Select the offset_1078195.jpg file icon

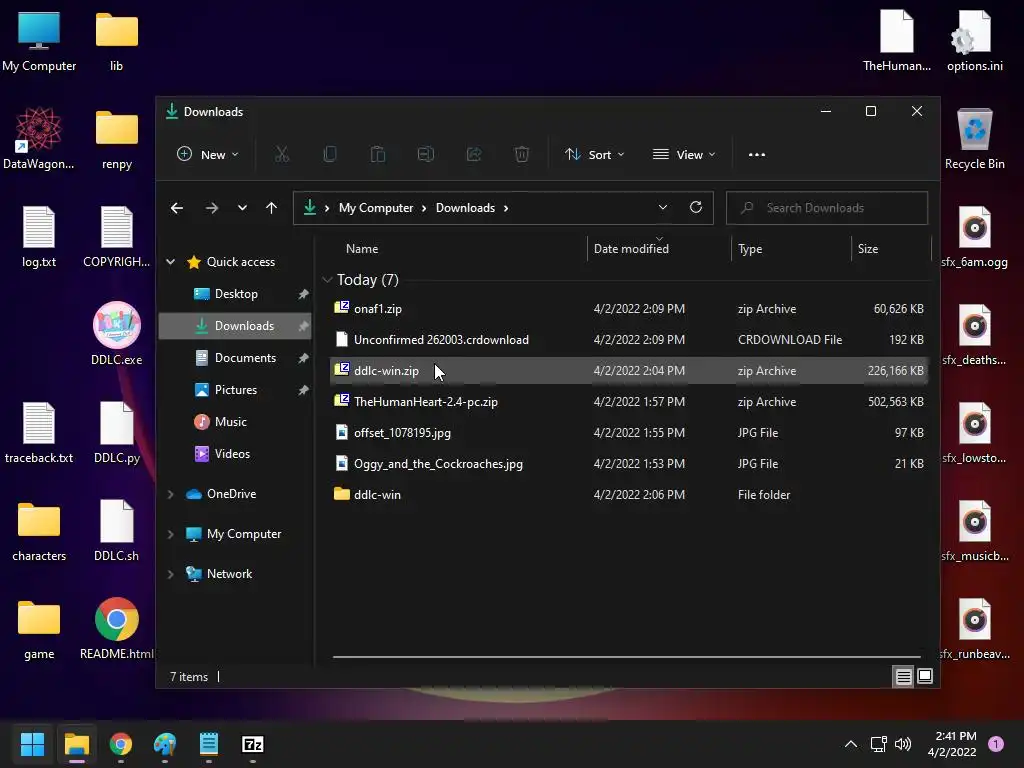(x=342, y=432)
